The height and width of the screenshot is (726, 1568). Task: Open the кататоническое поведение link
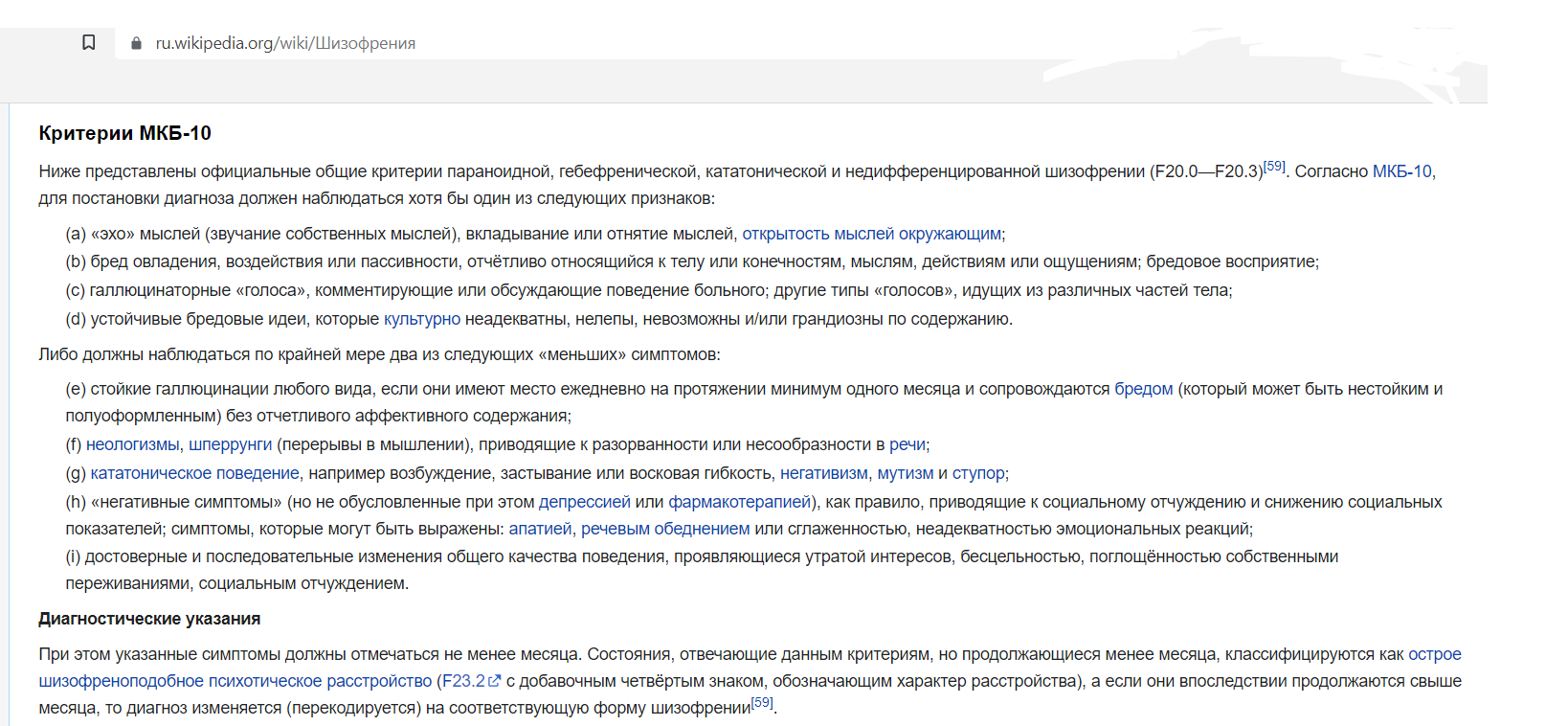(194, 473)
